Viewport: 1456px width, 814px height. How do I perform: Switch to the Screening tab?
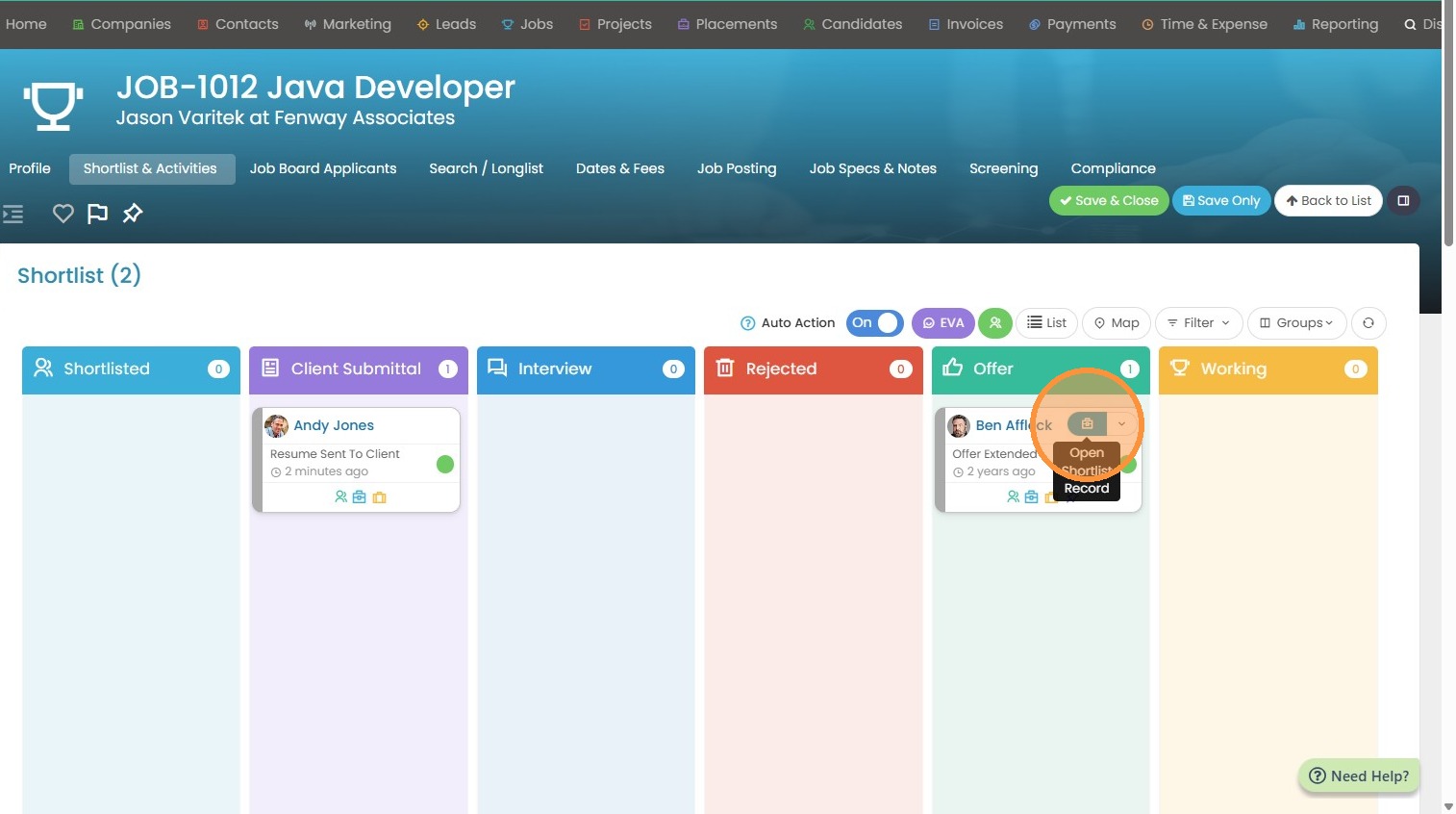pyautogui.click(x=1004, y=168)
